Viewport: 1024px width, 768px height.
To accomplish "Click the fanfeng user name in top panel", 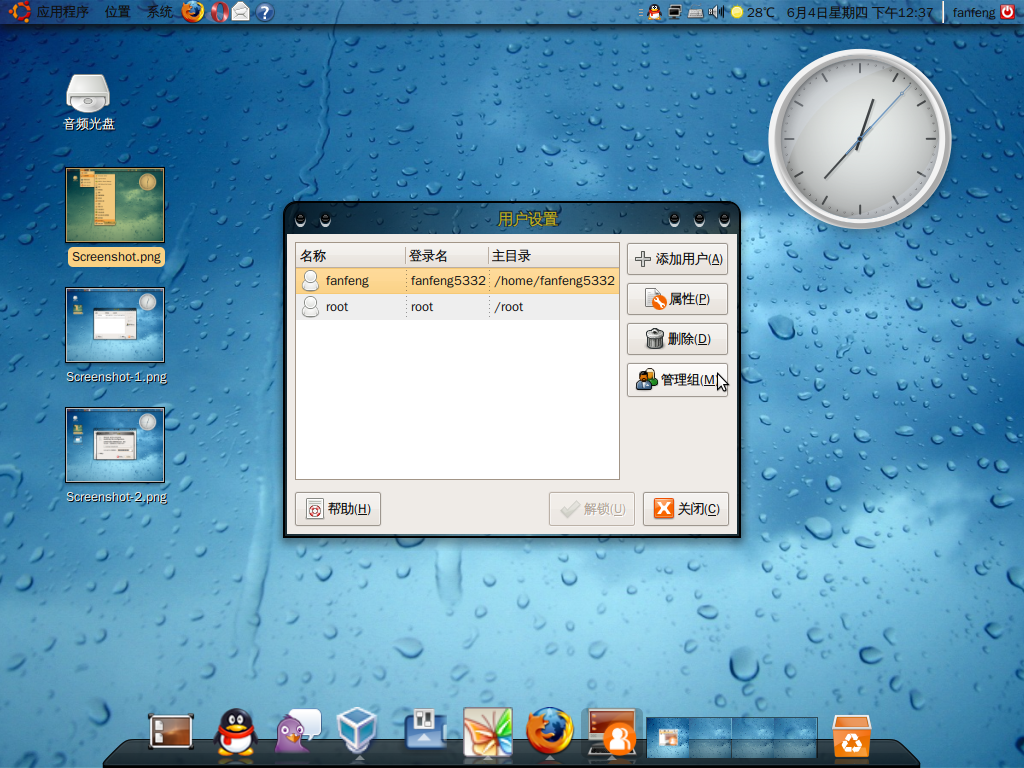I will tap(974, 12).
